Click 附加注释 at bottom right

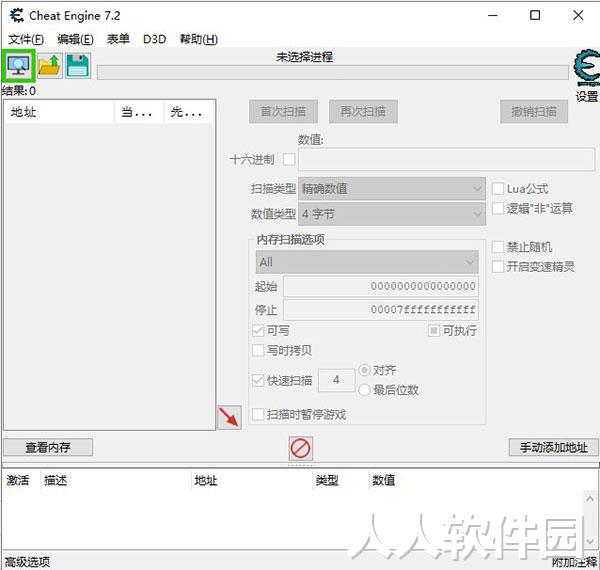575,562
